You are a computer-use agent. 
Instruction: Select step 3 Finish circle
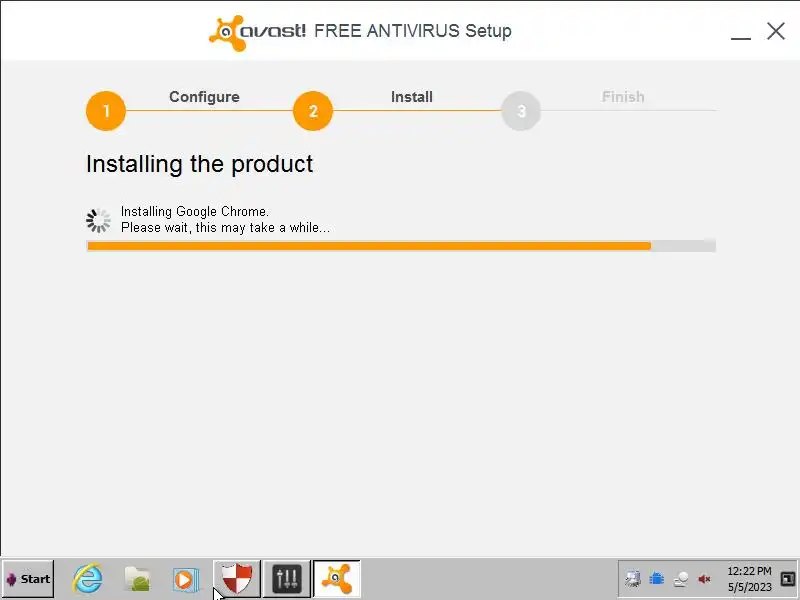point(520,111)
